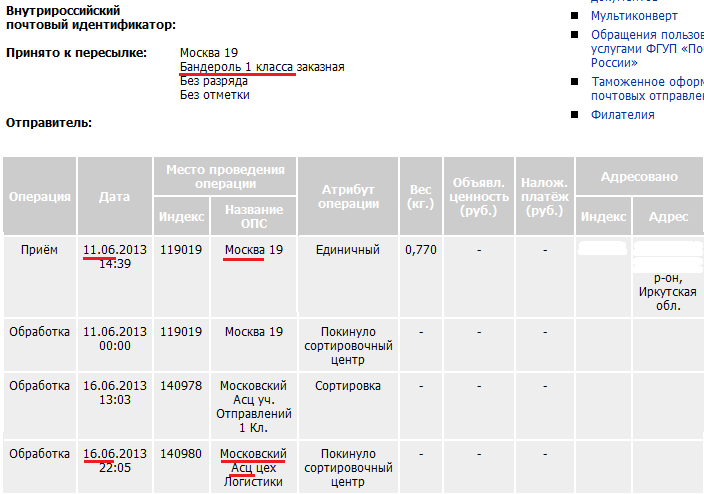Click the weight value 0,770

point(421,250)
